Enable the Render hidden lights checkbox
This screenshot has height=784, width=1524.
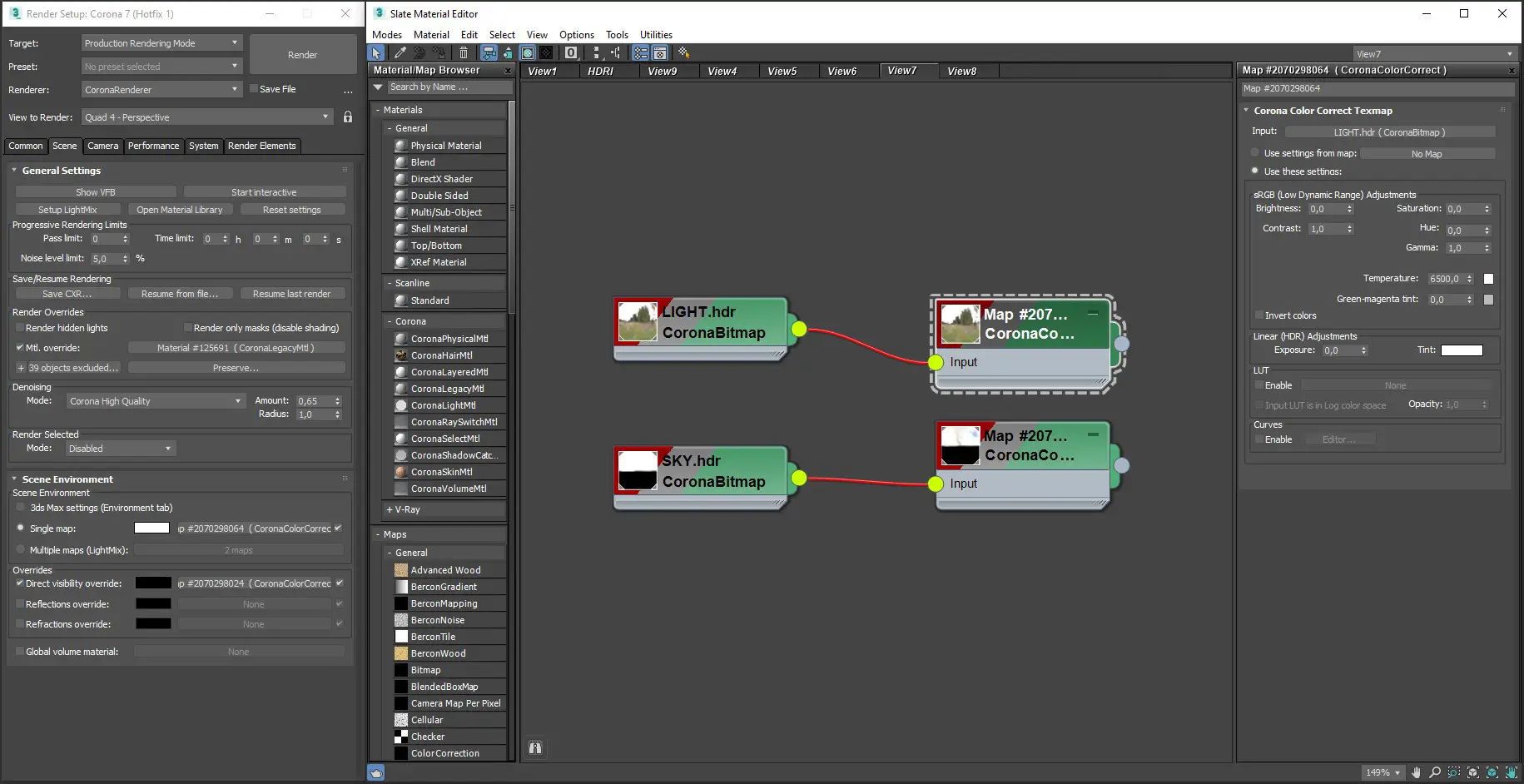pyautogui.click(x=20, y=328)
